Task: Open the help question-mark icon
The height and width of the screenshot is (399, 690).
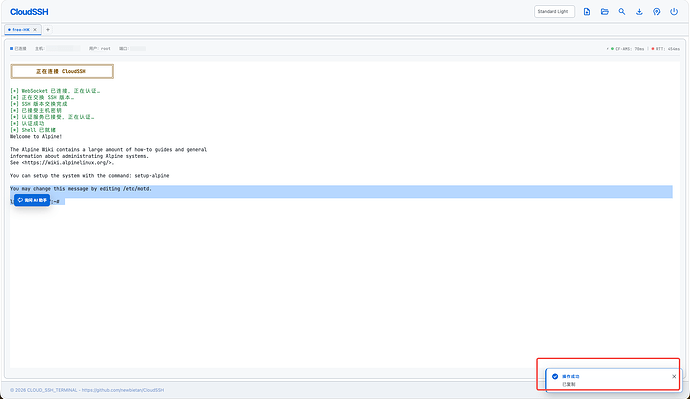Action: pos(657,12)
